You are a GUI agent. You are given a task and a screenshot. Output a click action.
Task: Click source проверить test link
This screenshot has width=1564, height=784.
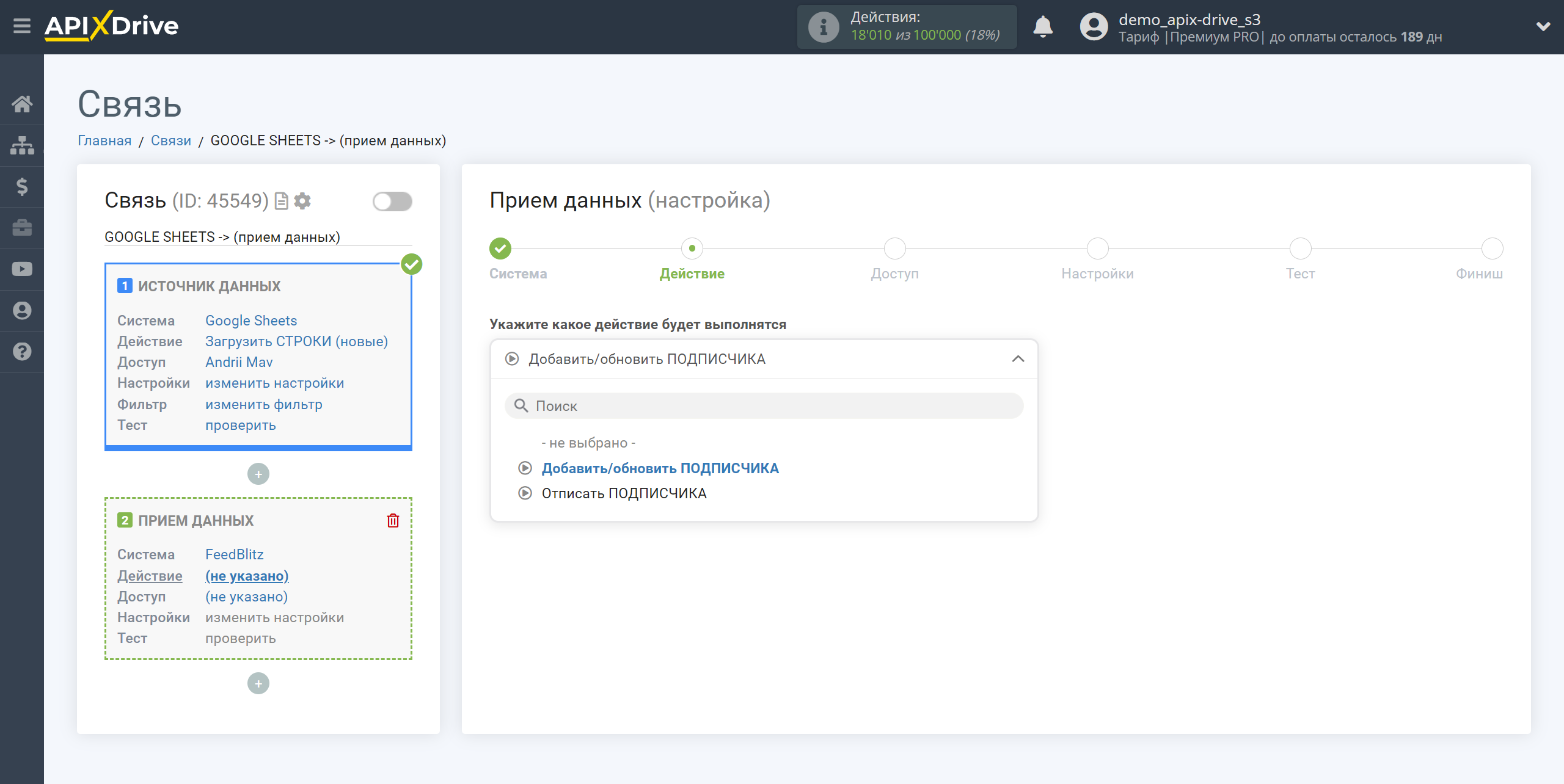tap(240, 425)
